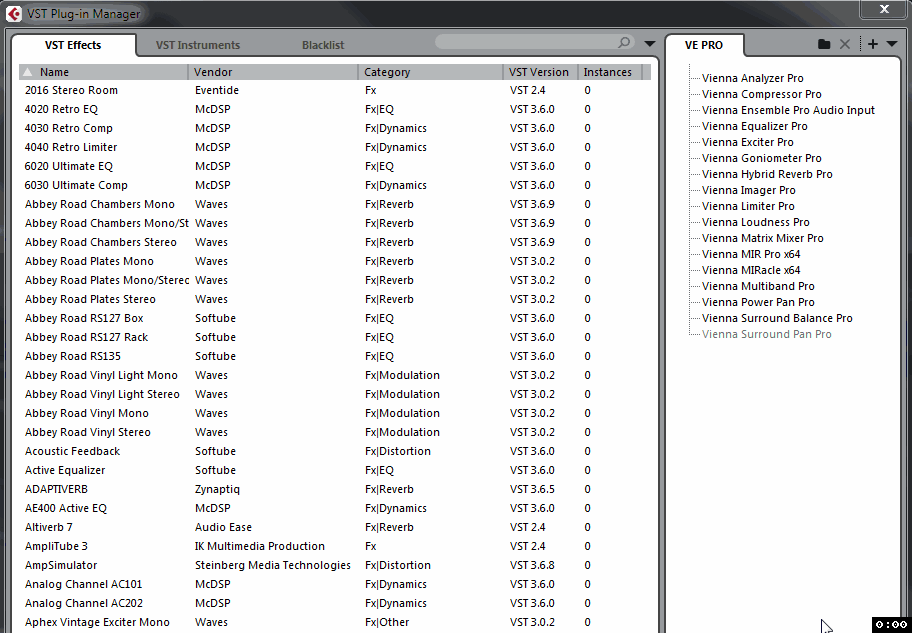Image resolution: width=912 pixels, height=633 pixels.
Task: Switch to the Blacklist tab
Action: point(323,45)
